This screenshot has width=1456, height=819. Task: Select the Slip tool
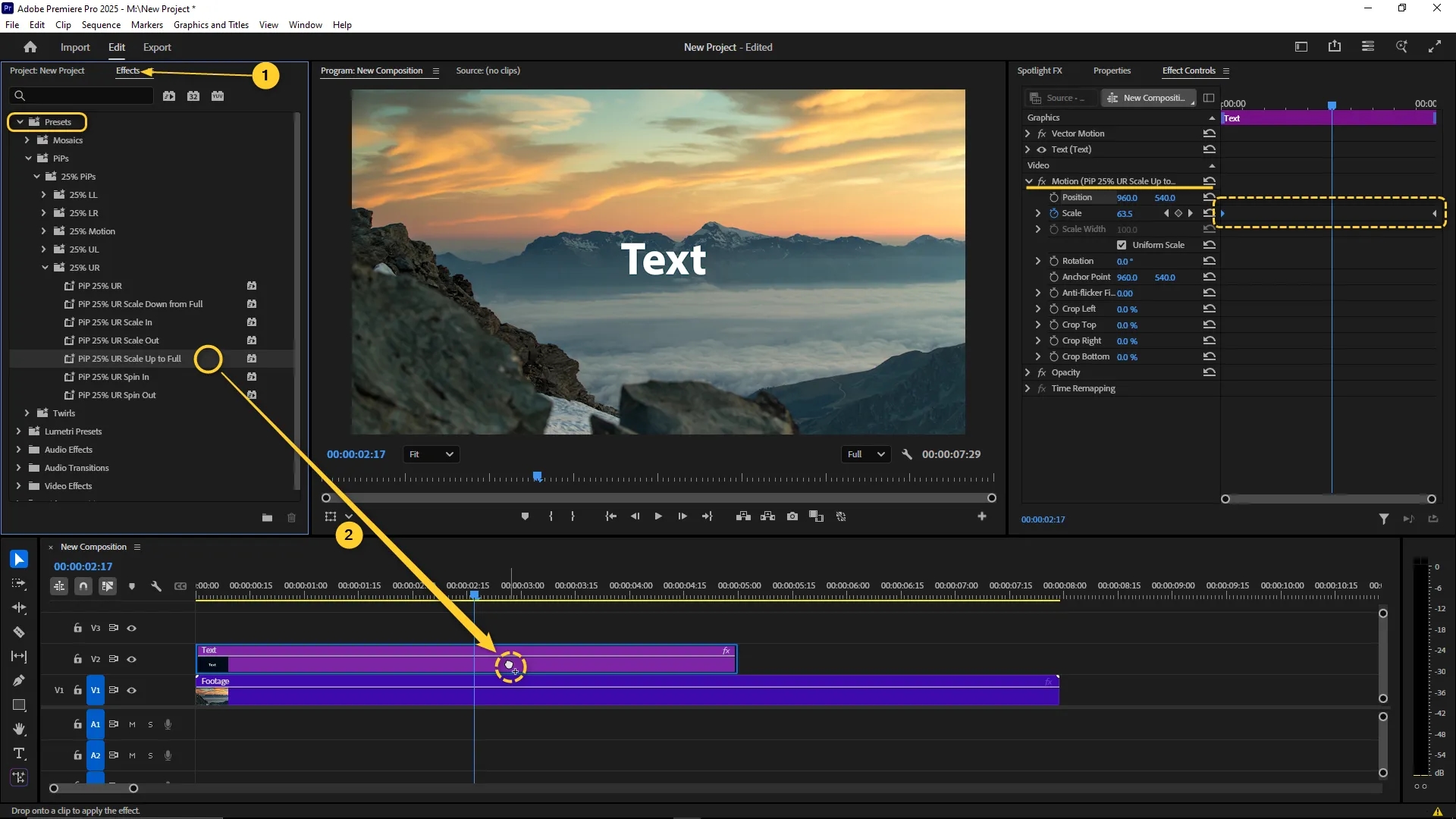(19, 657)
